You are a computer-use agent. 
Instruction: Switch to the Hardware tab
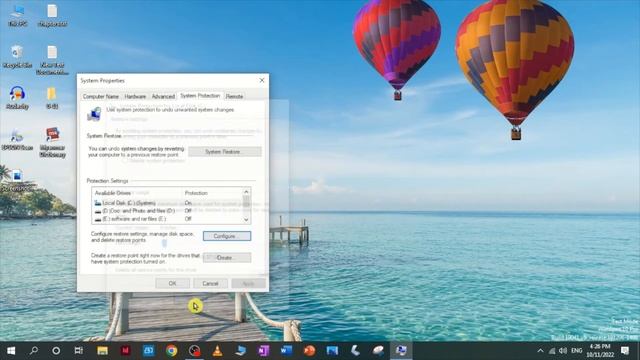135,96
